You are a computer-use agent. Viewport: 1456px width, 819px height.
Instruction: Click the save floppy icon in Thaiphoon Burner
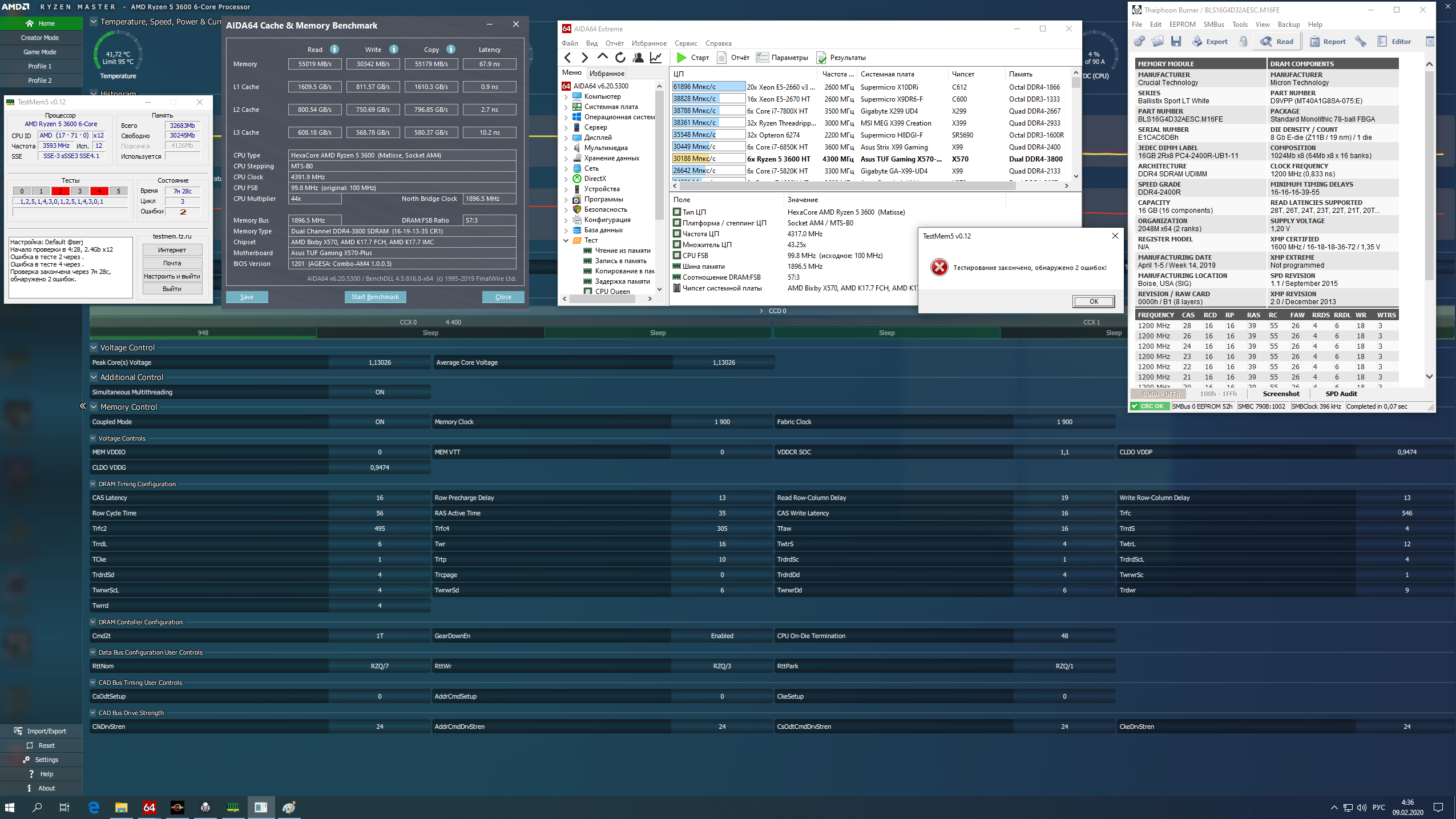coord(1176,41)
